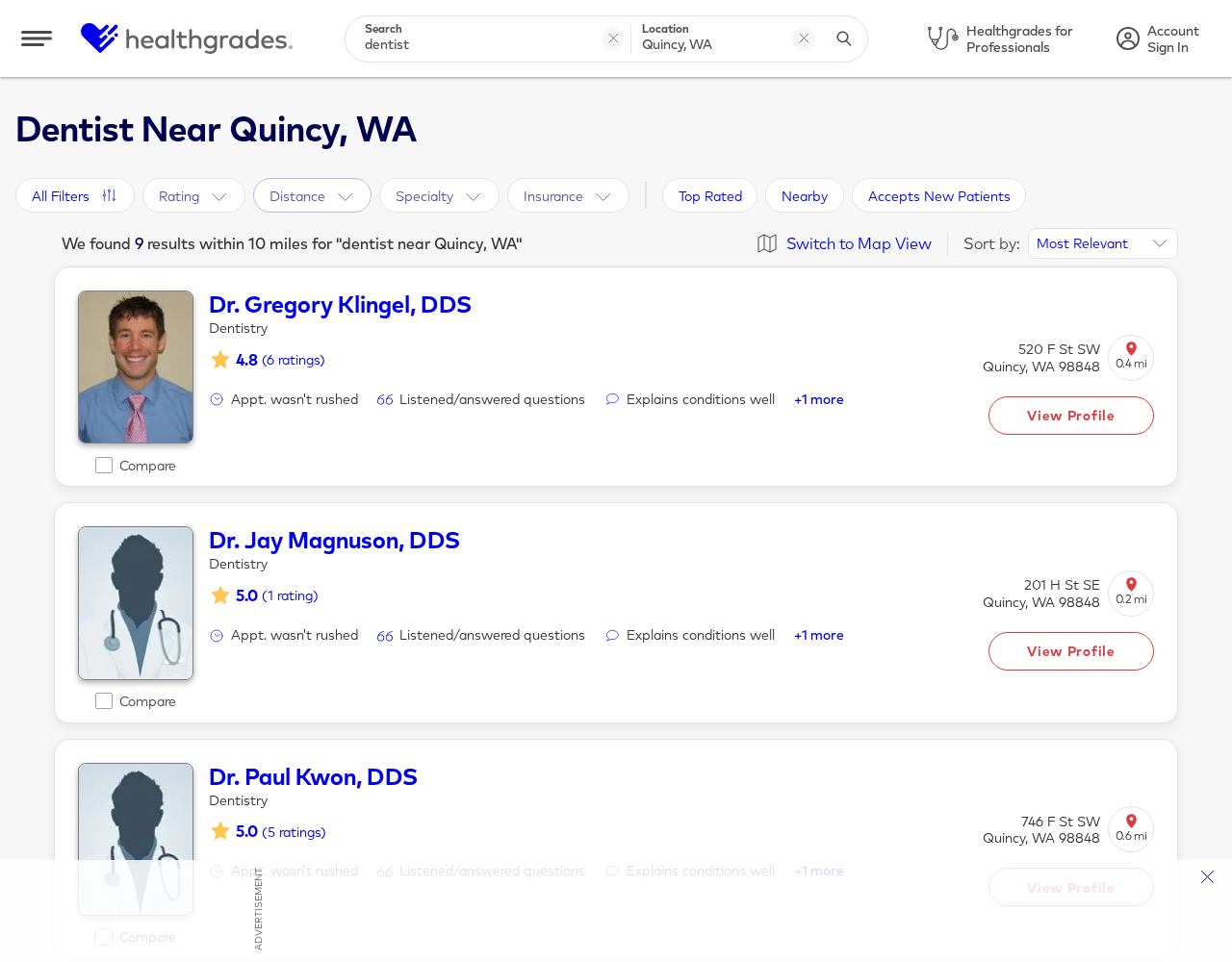The height and width of the screenshot is (962, 1232).
Task: Click the Healthgrades heart logo
Action: [99, 38]
